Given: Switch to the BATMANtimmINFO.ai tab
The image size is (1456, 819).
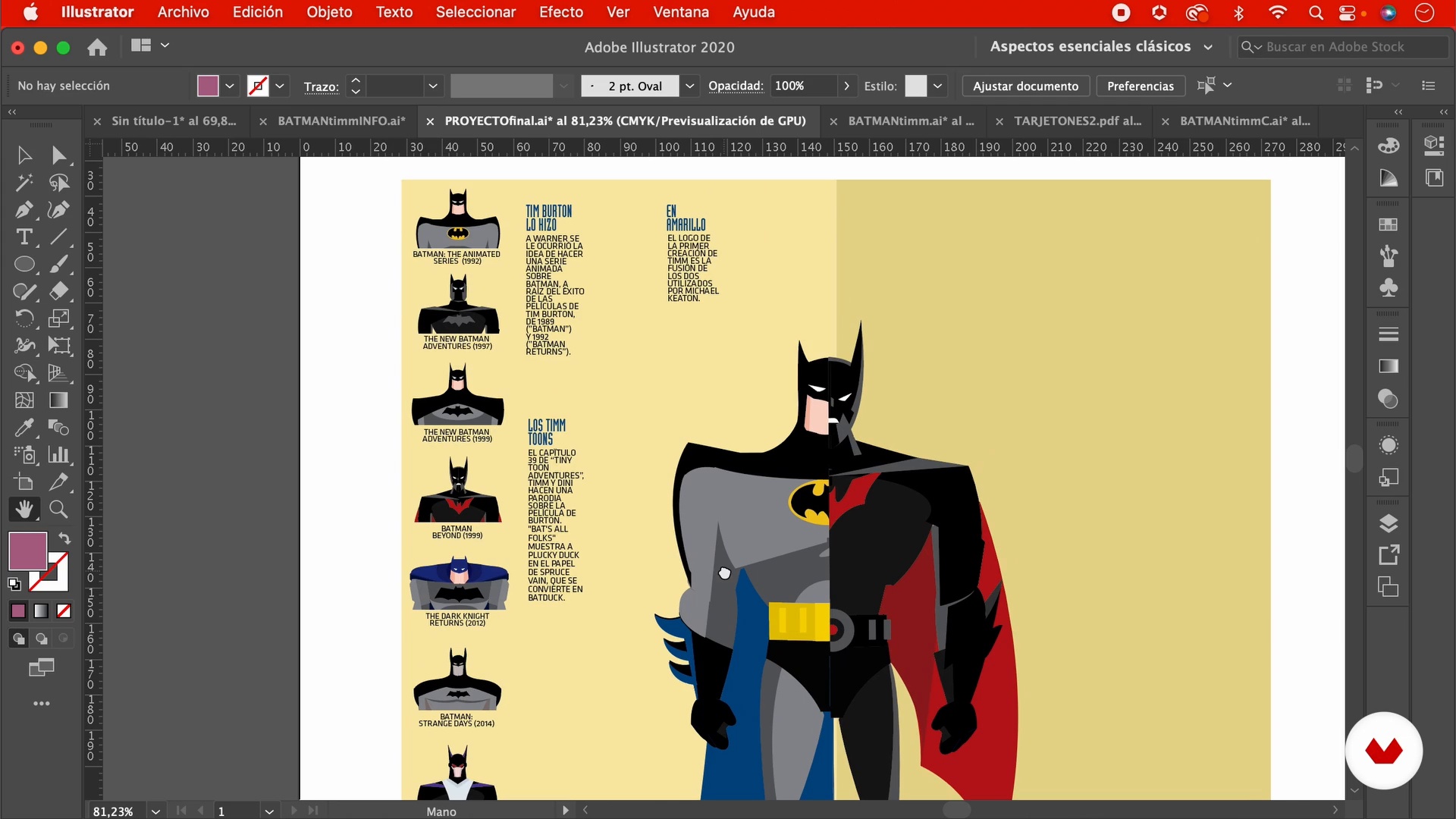Looking at the screenshot, I should [x=341, y=121].
